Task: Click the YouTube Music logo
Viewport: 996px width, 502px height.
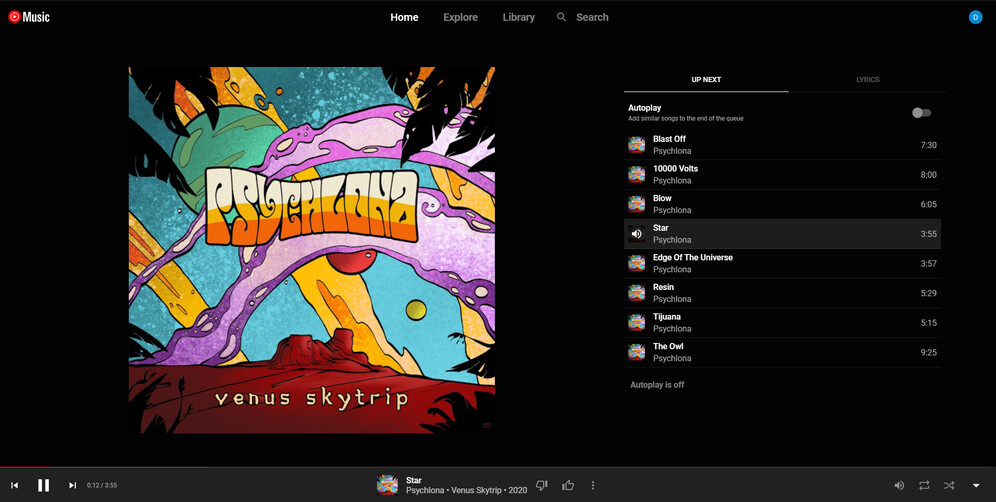Action: click(x=29, y=17)
